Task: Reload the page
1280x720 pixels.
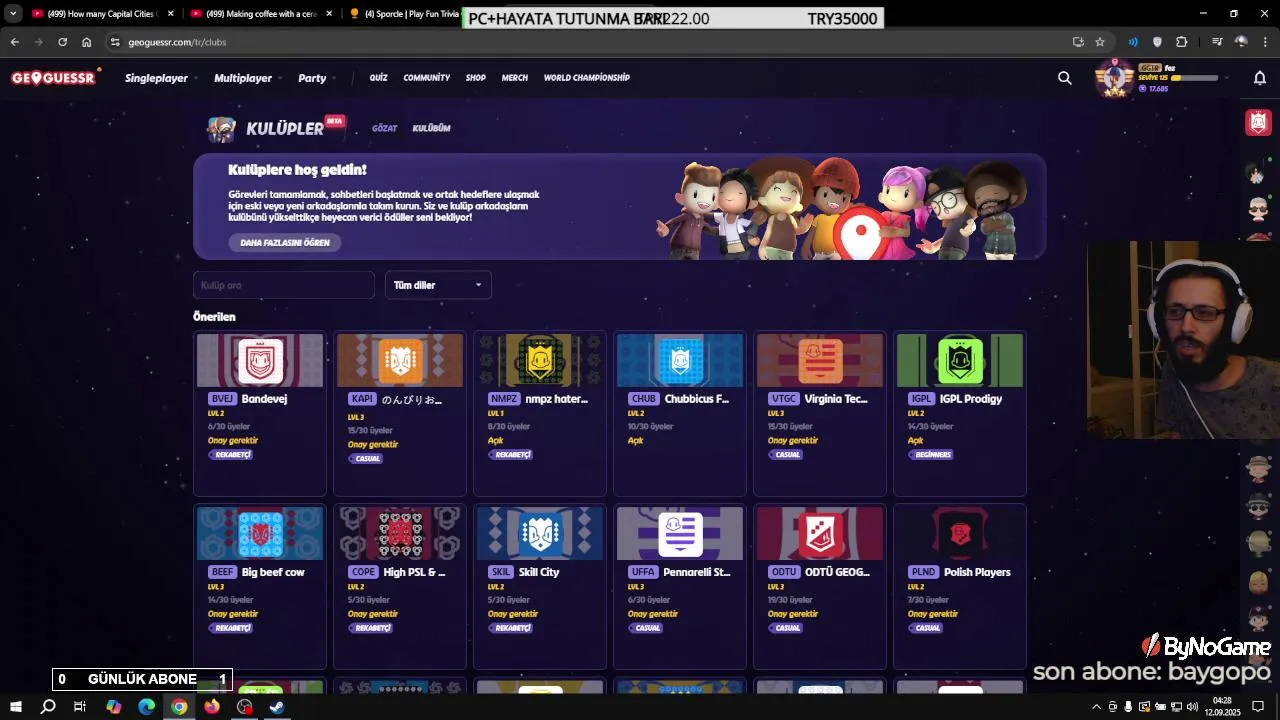Action: 62,42
